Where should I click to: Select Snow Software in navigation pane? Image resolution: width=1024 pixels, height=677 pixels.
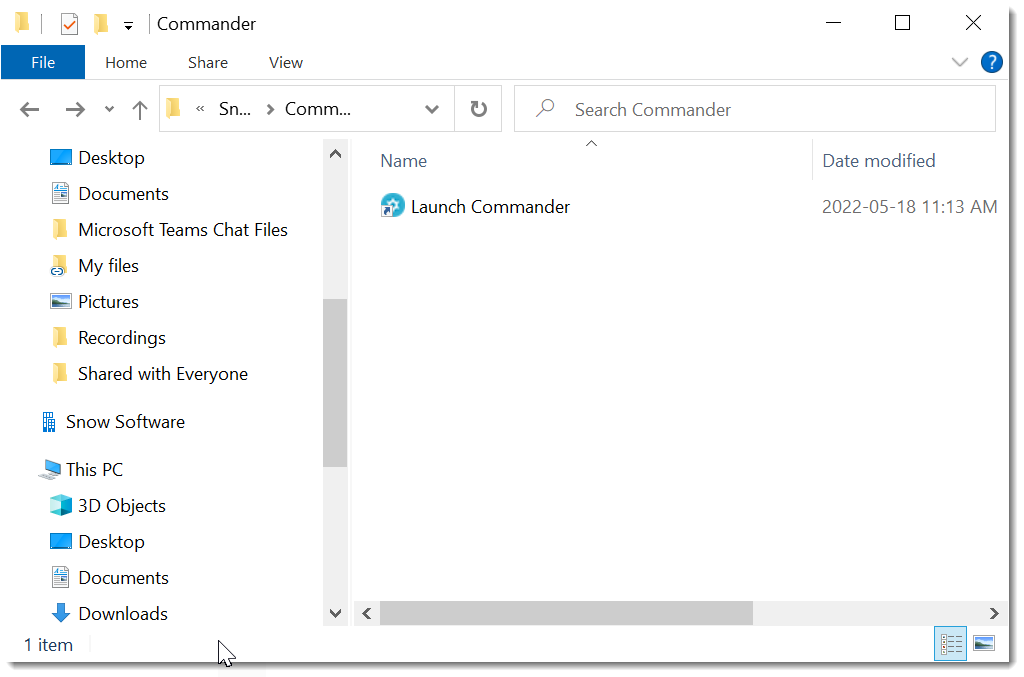[x=125, y=422]
